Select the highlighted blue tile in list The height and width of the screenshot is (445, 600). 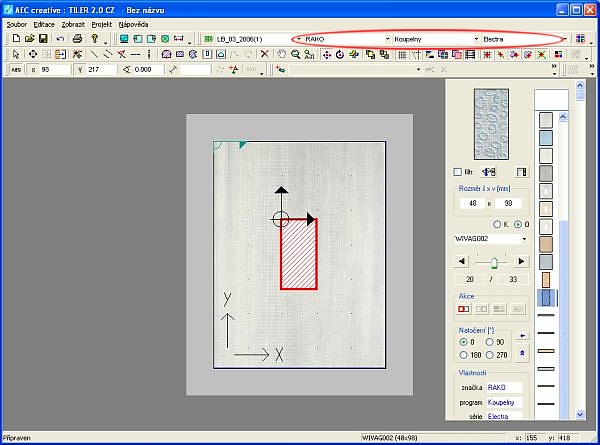click(x=546, y=298)
